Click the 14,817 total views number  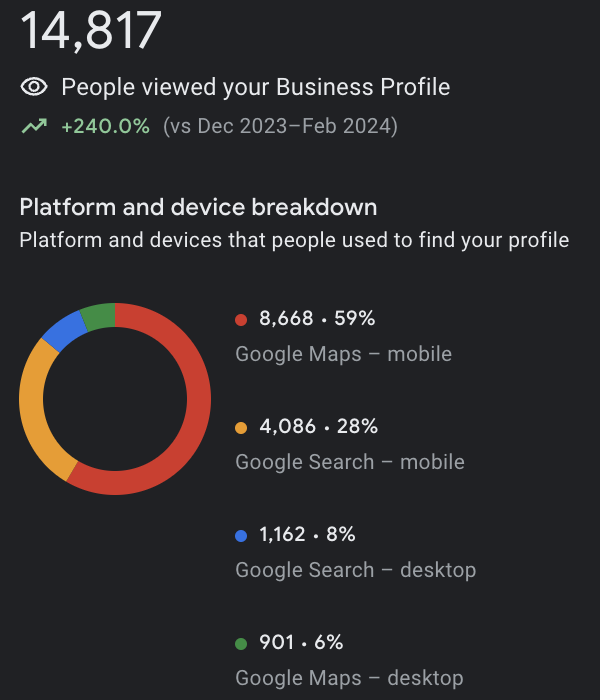pos(91,31)
